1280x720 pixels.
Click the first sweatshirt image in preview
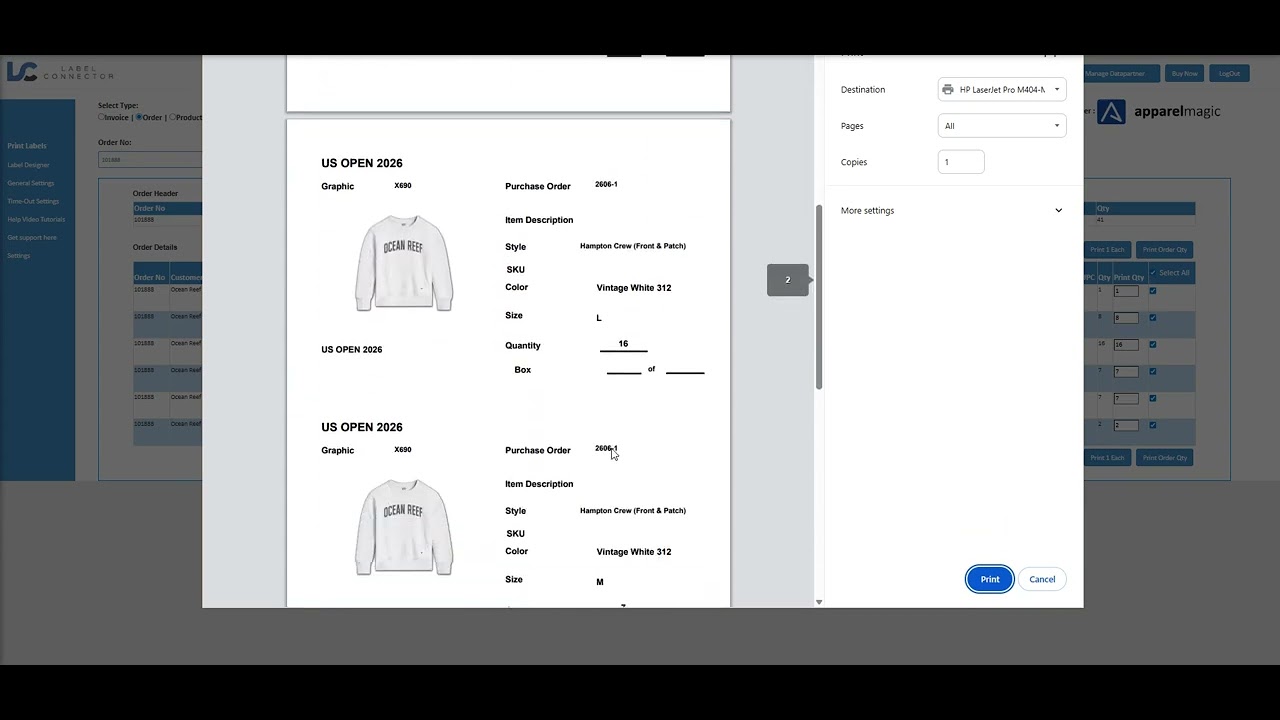[404, 263]
